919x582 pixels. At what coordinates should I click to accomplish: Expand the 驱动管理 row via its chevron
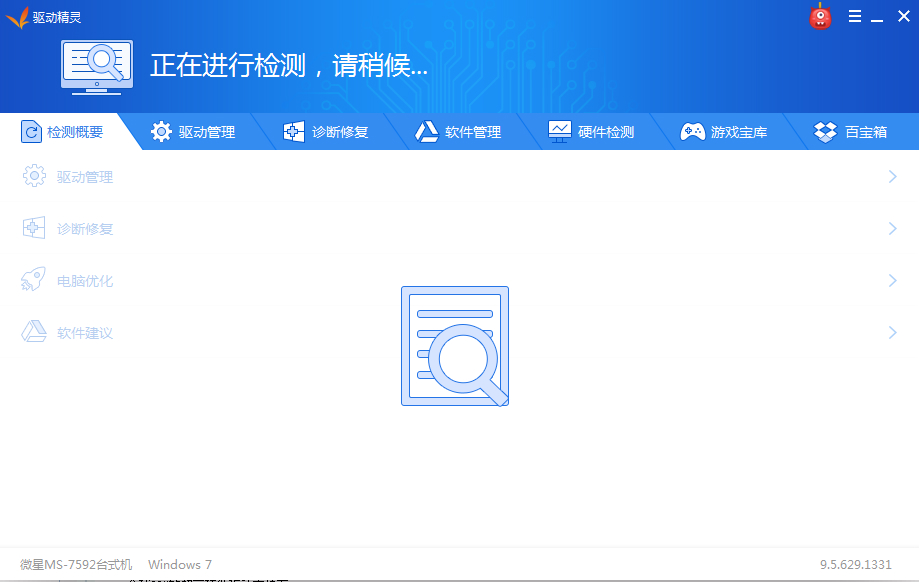[891, 176]
